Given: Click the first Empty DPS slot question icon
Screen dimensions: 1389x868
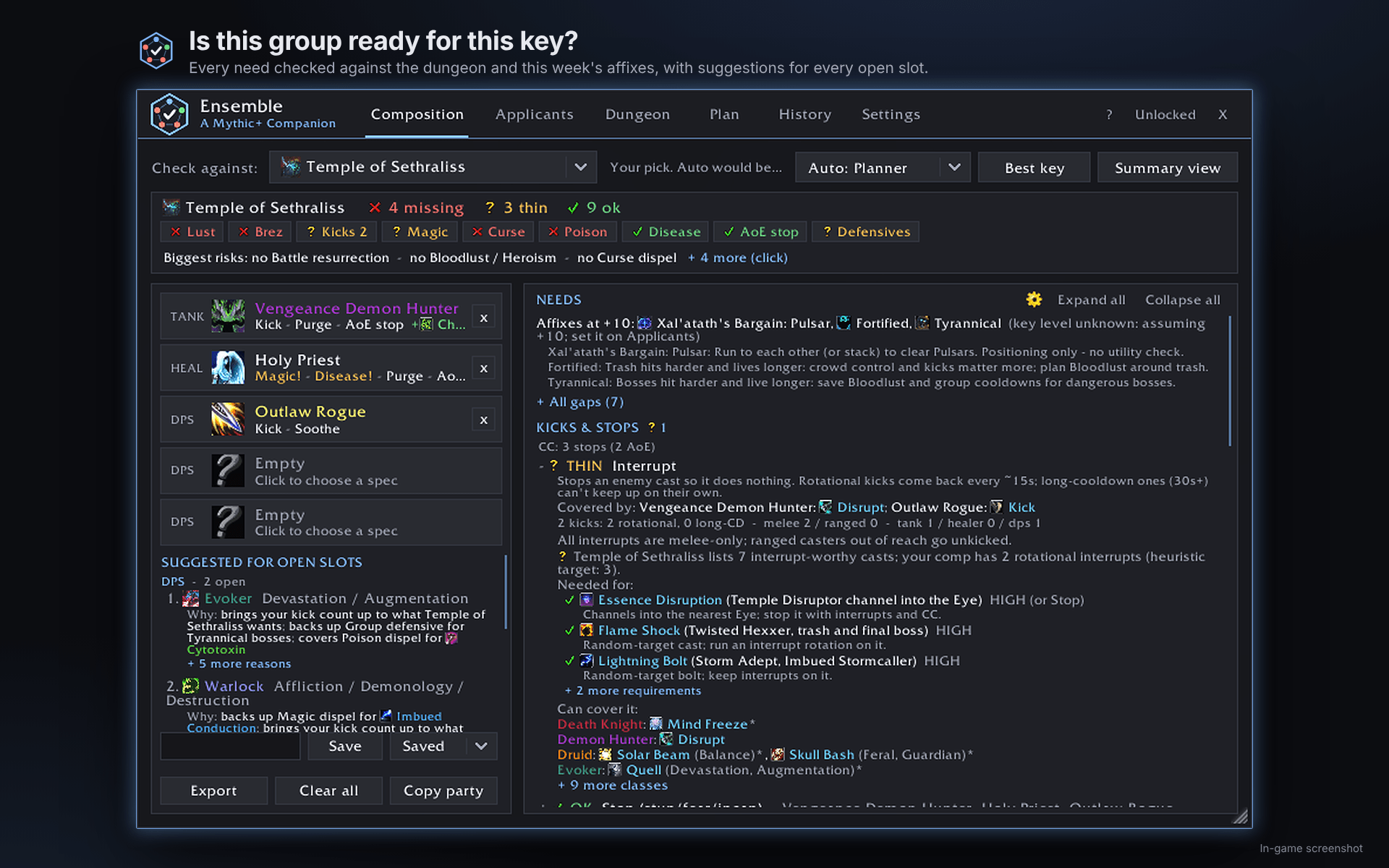Looking at the screenshot, I should (x=228, y=470).
